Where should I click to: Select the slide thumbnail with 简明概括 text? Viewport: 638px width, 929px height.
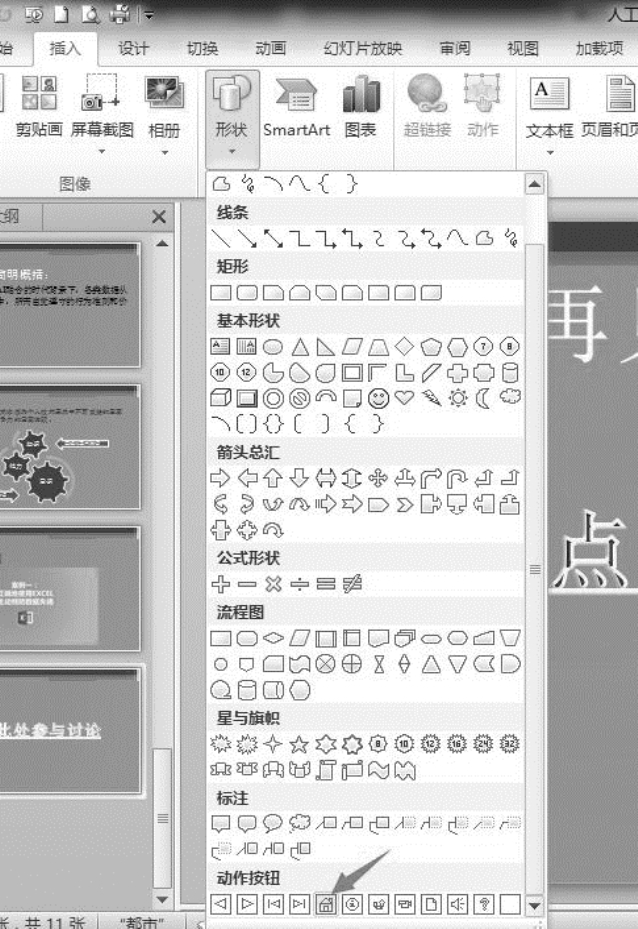tap(69, 305)
